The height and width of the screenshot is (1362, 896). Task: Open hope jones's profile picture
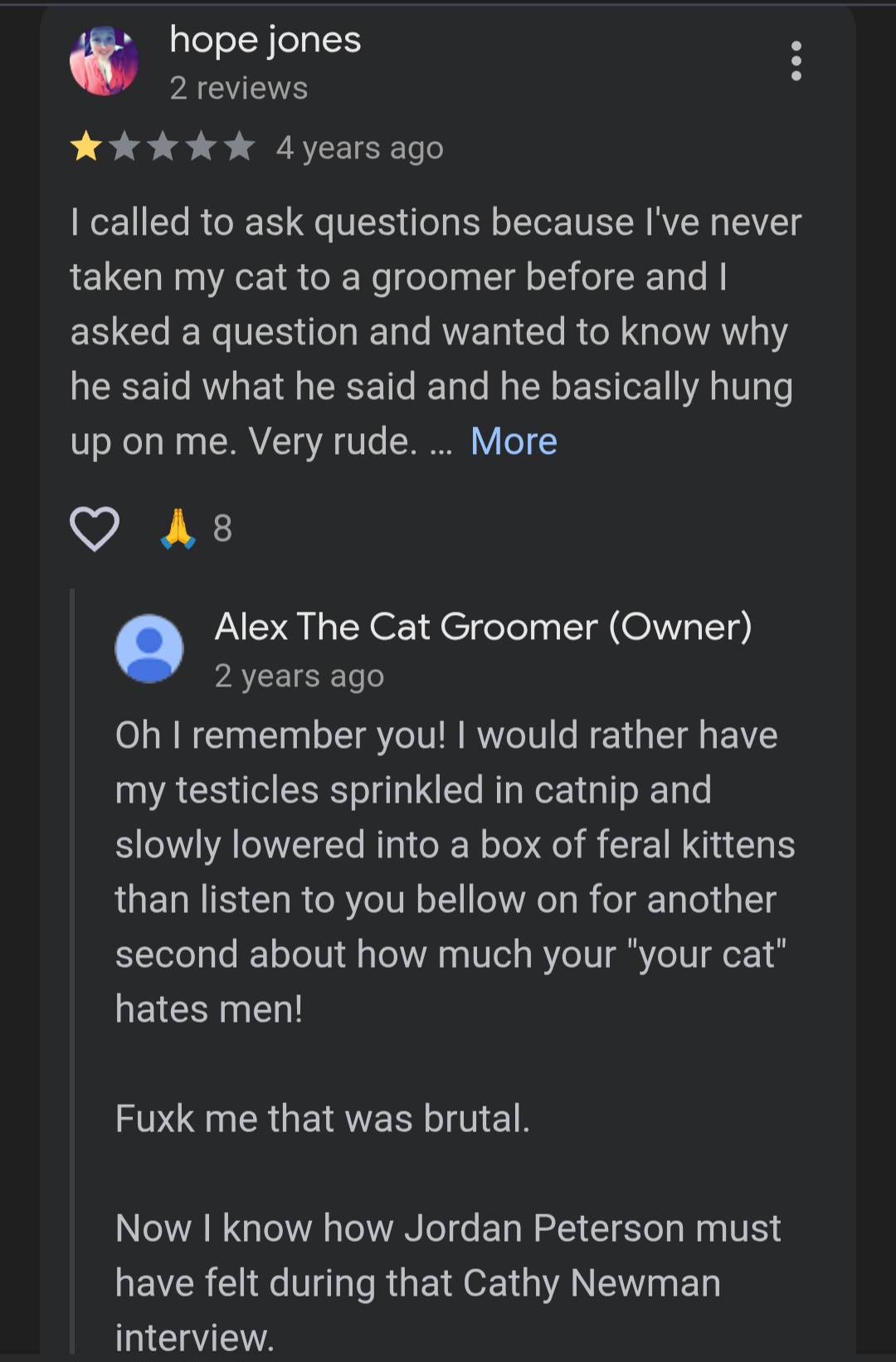[x=104, y=61]
